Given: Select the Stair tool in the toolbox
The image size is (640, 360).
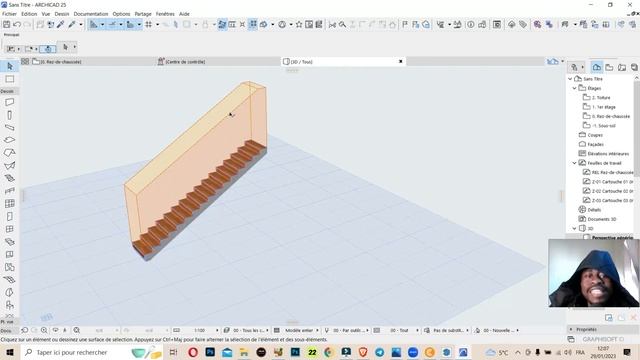Looking at the screenshot, I should (9, 178).
